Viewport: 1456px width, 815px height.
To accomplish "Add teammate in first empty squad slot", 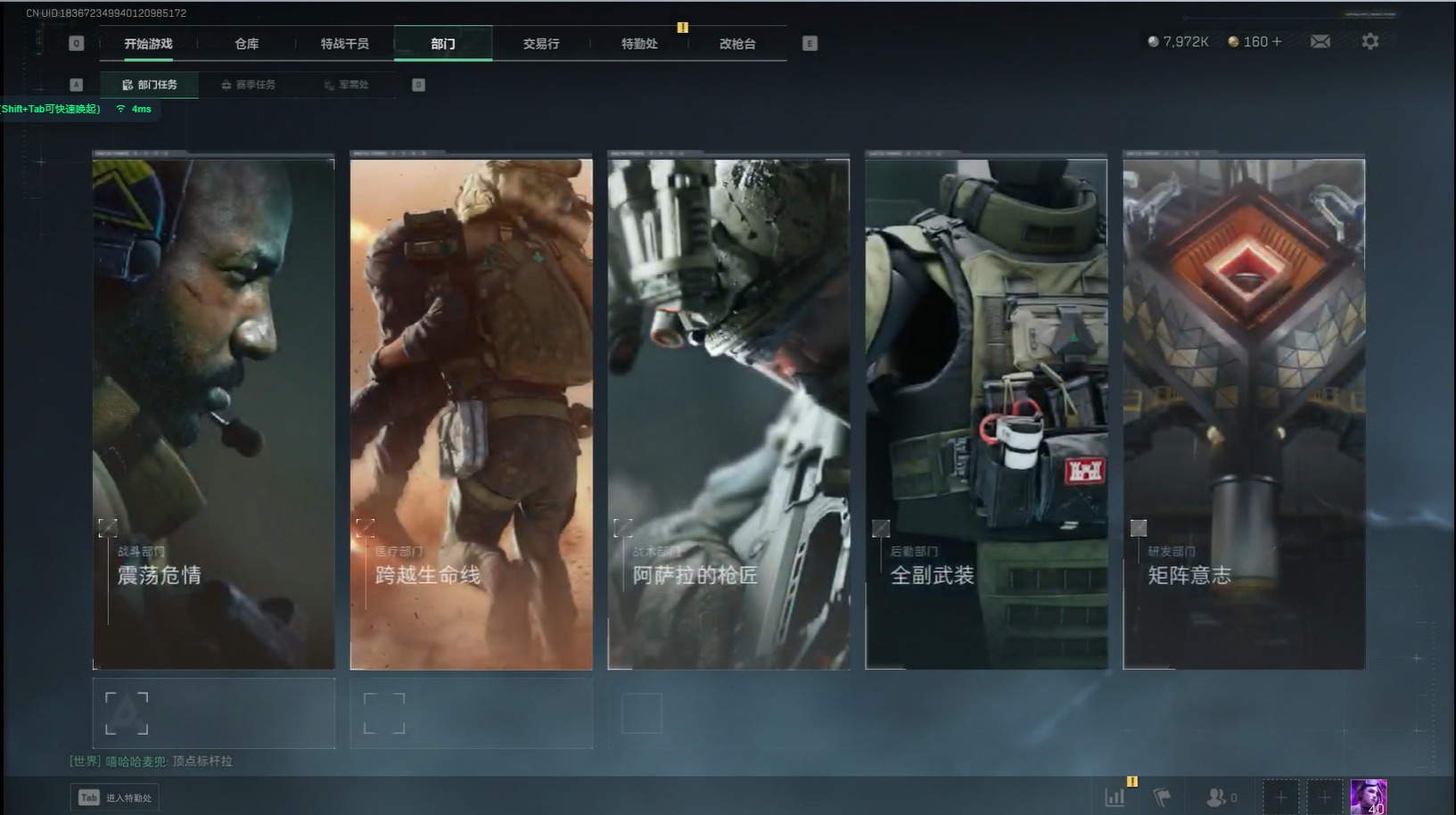I will point(1279,797).
